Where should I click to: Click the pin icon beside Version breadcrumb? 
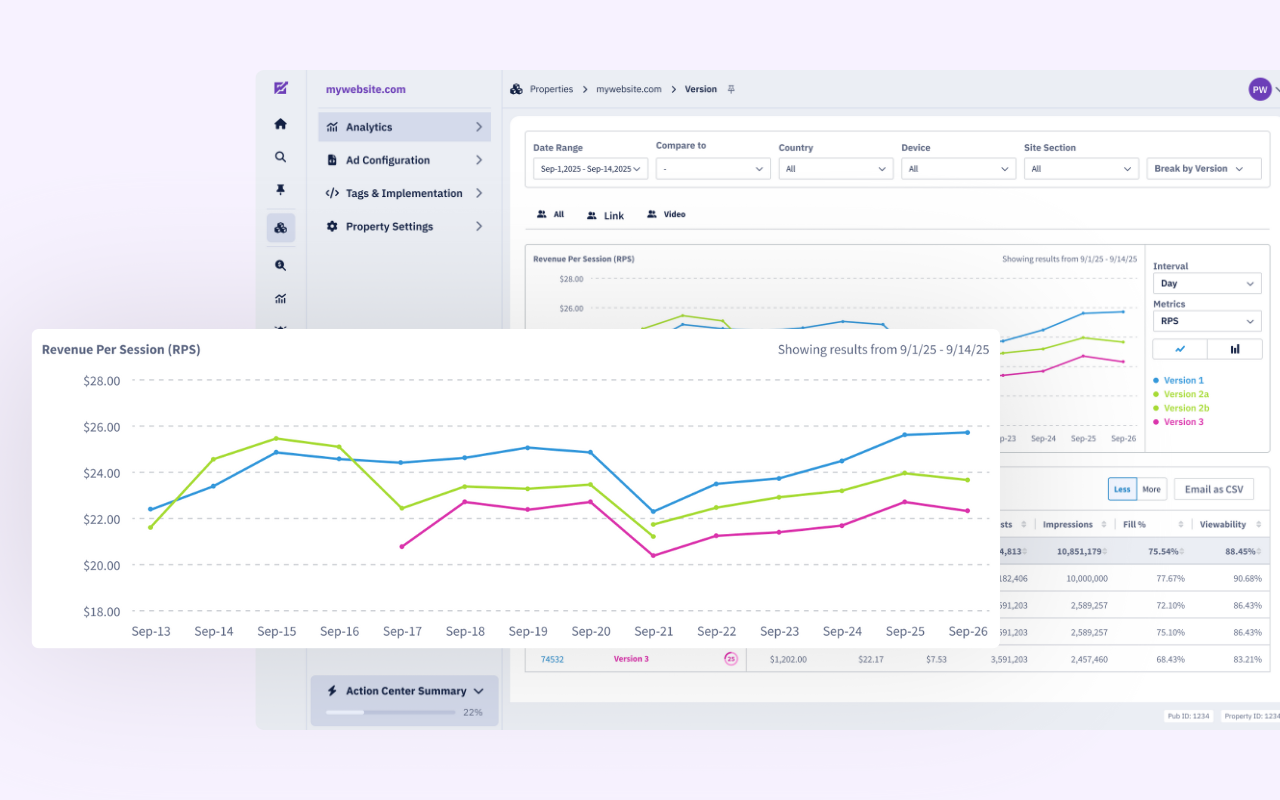click(731, 89)
